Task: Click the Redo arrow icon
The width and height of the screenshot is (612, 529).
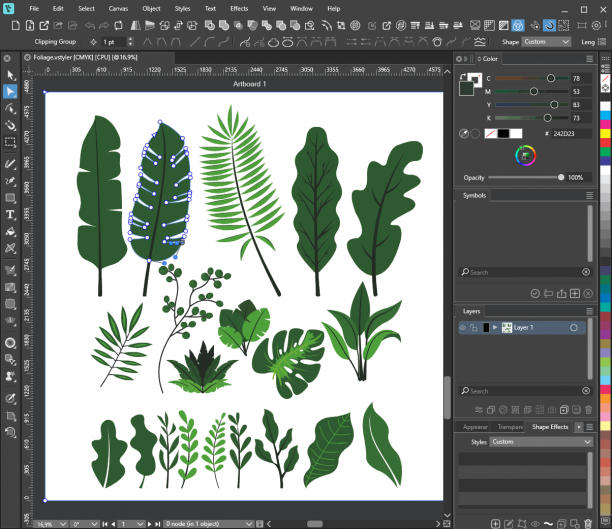Action: click(x=104, y=26)
